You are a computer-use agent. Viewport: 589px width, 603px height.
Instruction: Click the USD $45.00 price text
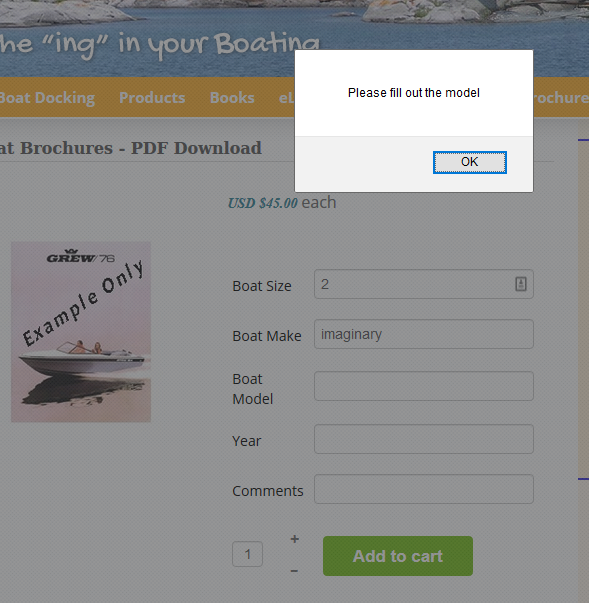(263, 203)
